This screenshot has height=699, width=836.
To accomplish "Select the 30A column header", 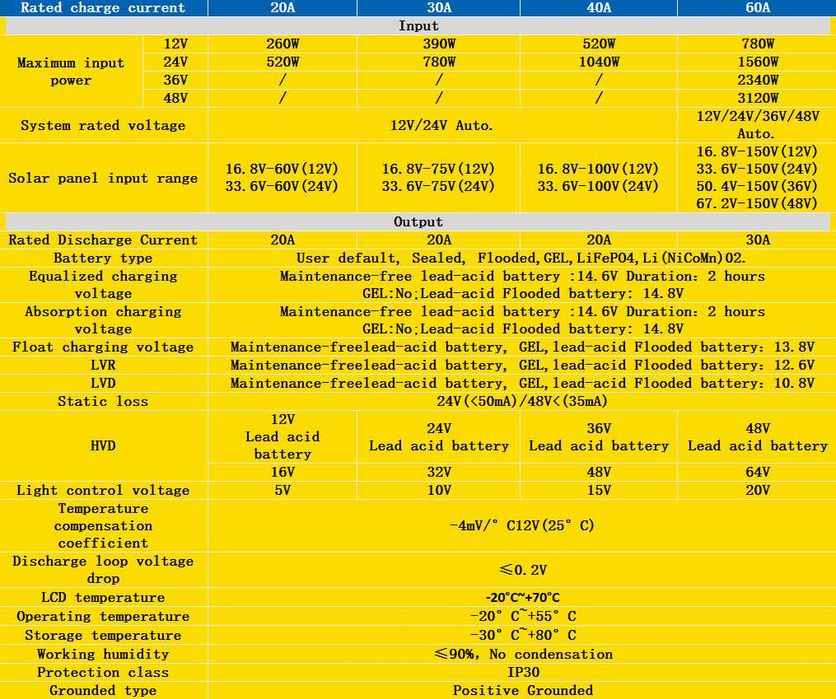I will coord(439,7).
